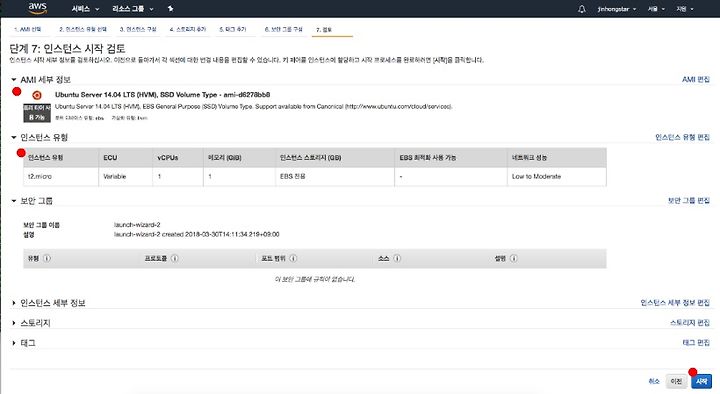
Task: Click the 스토리지 편집 link
Action: pos(690,323)
